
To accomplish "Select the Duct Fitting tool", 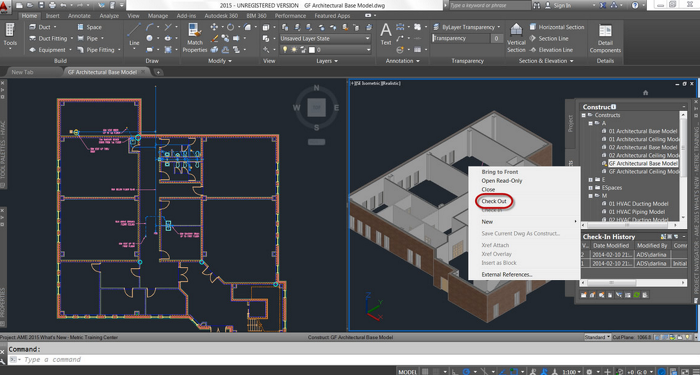I will coord(49,39).
